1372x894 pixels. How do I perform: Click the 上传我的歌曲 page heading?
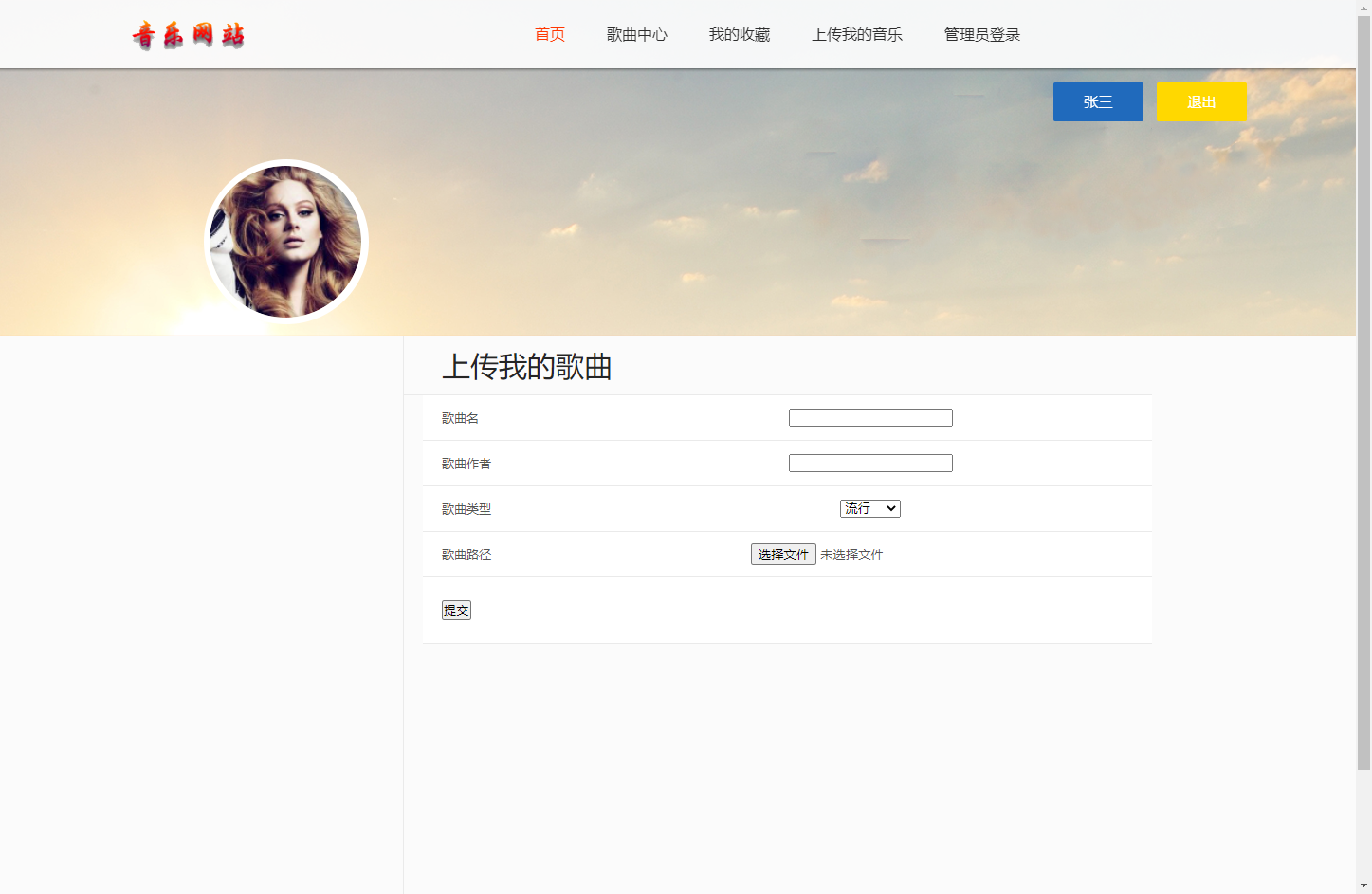pos(527,367)
